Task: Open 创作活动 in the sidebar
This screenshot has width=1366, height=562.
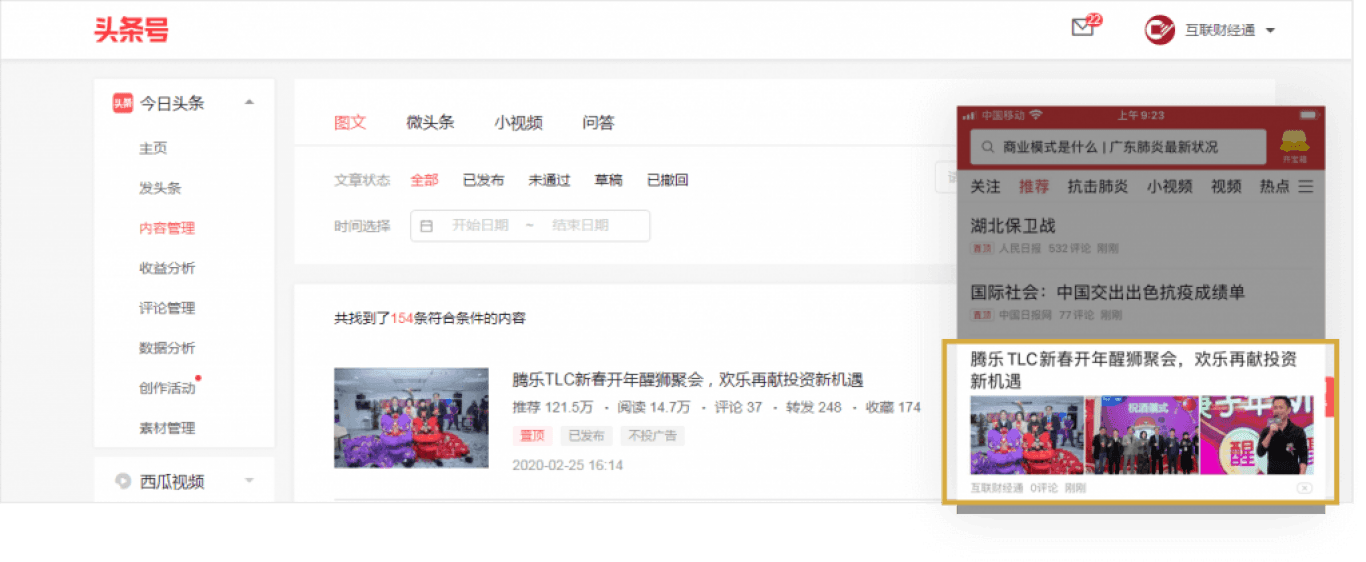Action: pos(167,388)
